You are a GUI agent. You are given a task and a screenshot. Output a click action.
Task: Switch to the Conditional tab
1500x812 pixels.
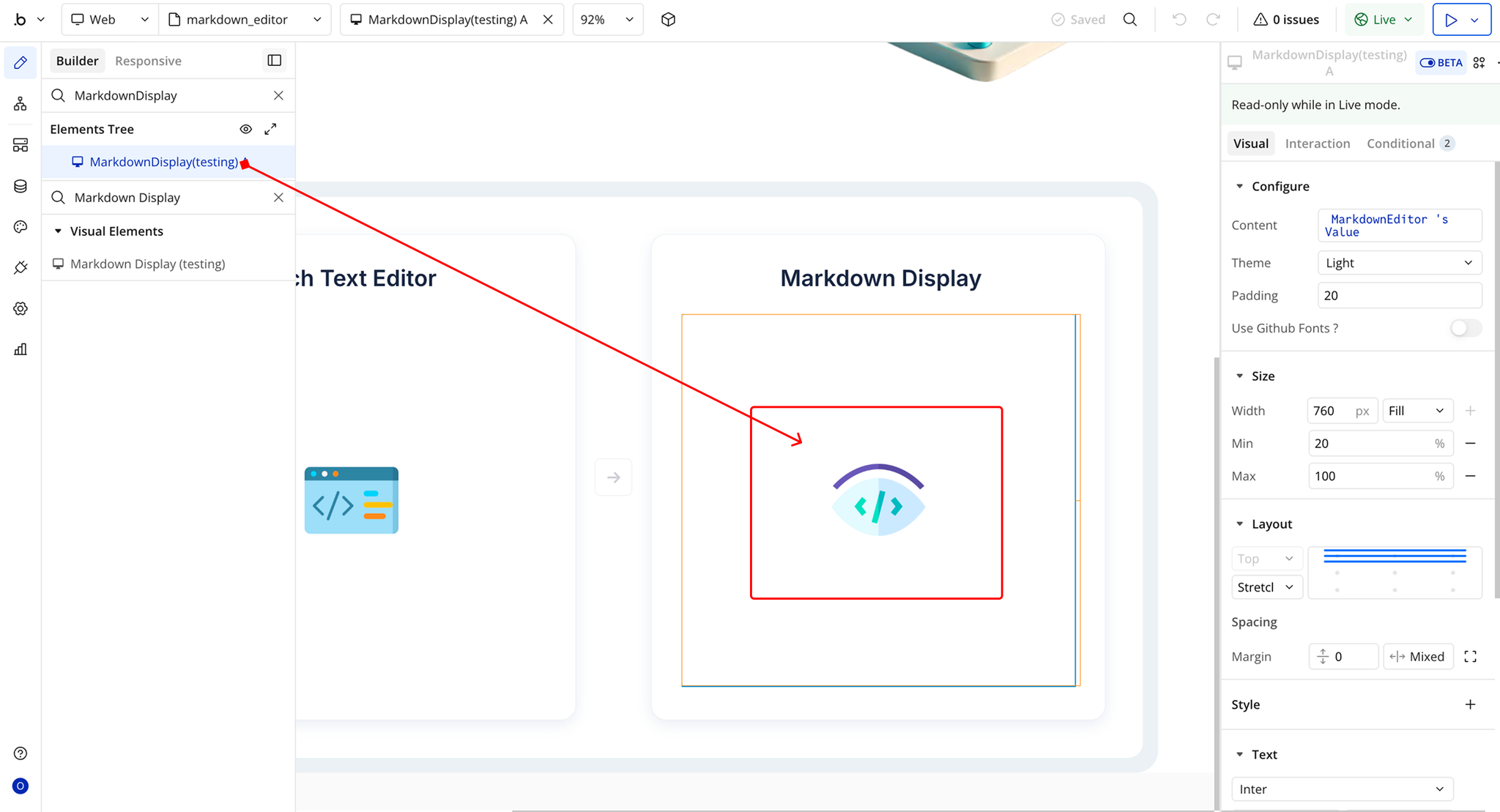click(1400, 144)
